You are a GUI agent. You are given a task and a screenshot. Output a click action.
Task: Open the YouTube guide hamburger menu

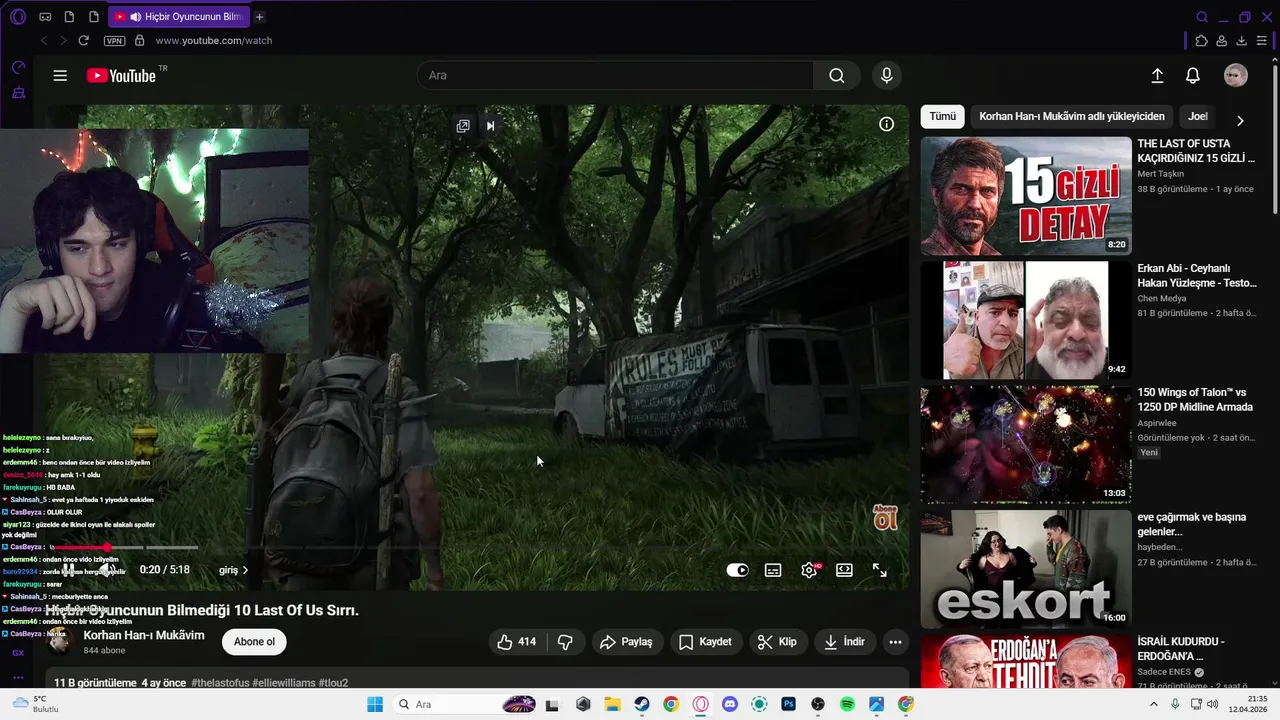coord(60,76)
